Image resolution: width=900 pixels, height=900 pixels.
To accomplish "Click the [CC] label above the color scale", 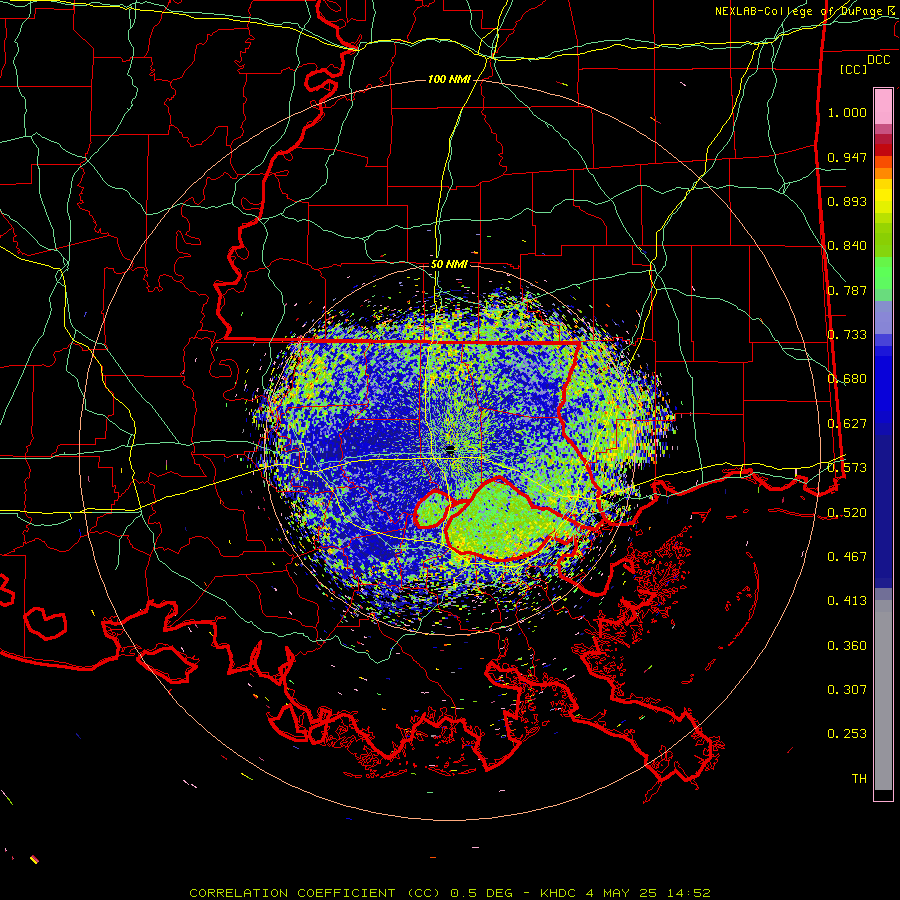I will tap(854, 69).
